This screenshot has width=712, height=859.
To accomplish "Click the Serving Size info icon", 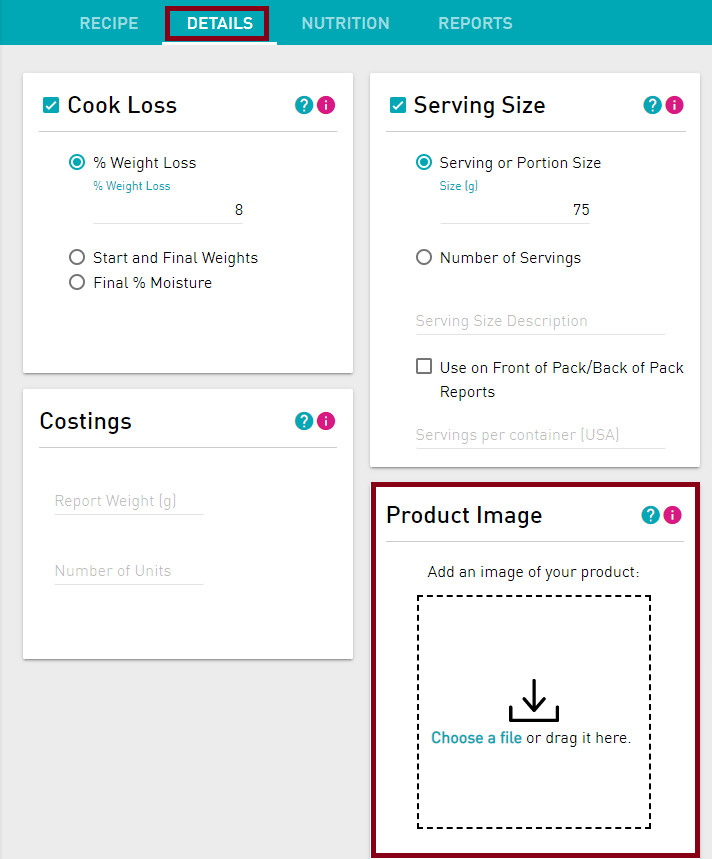I will 676,104.
